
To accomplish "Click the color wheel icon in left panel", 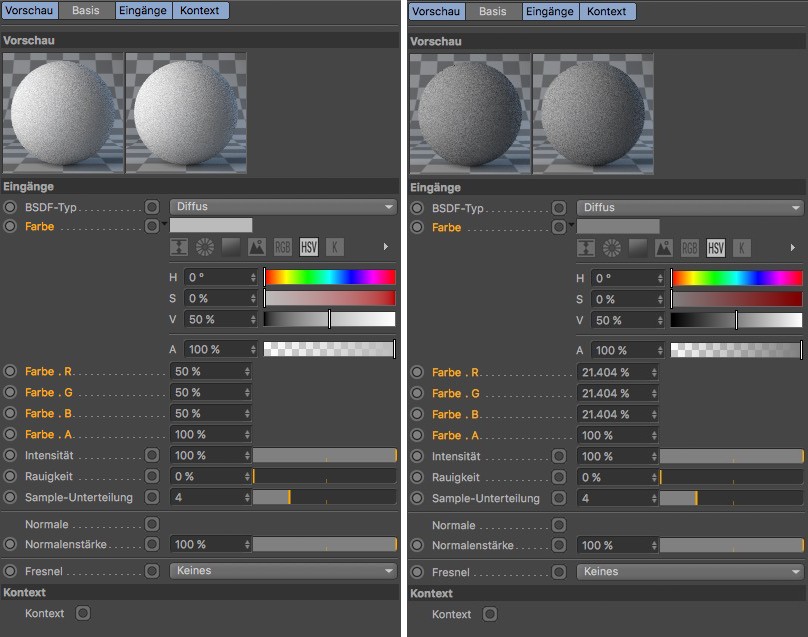I will coord(205,247).
